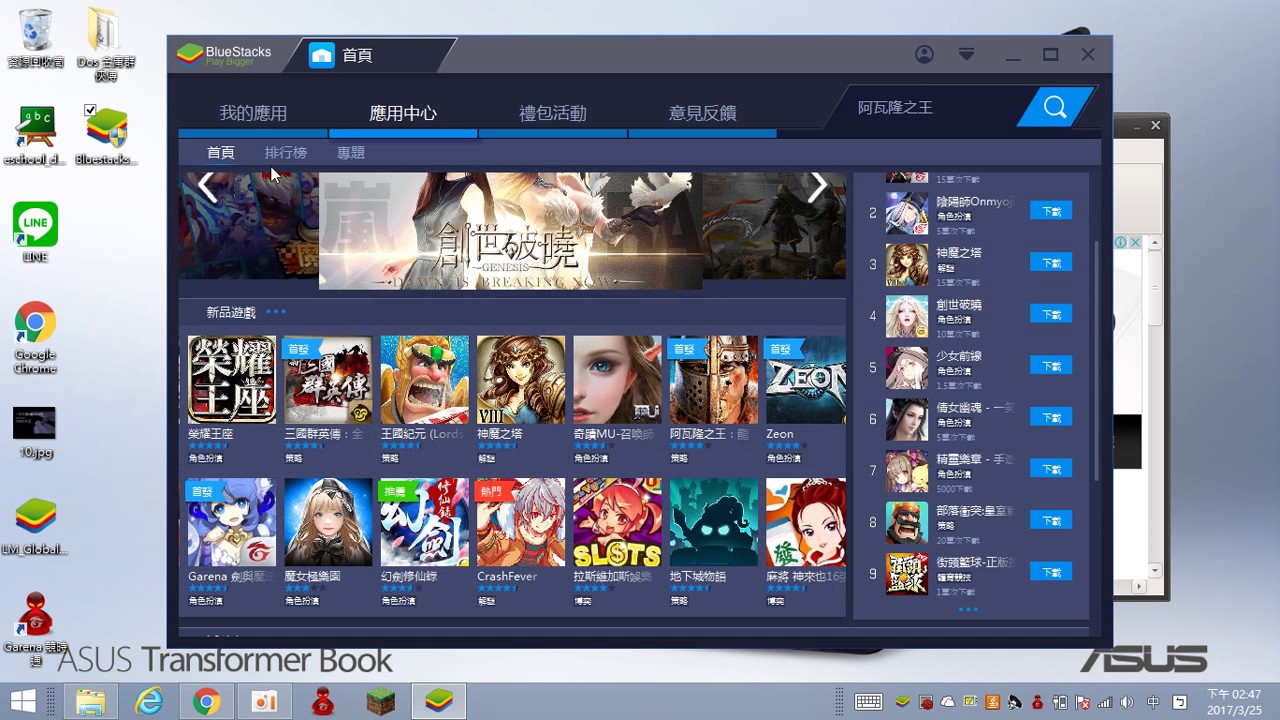The height and width of the screenshot is (720, 1280).
Task: Open the Windows Start button
Action: (23, 702)
